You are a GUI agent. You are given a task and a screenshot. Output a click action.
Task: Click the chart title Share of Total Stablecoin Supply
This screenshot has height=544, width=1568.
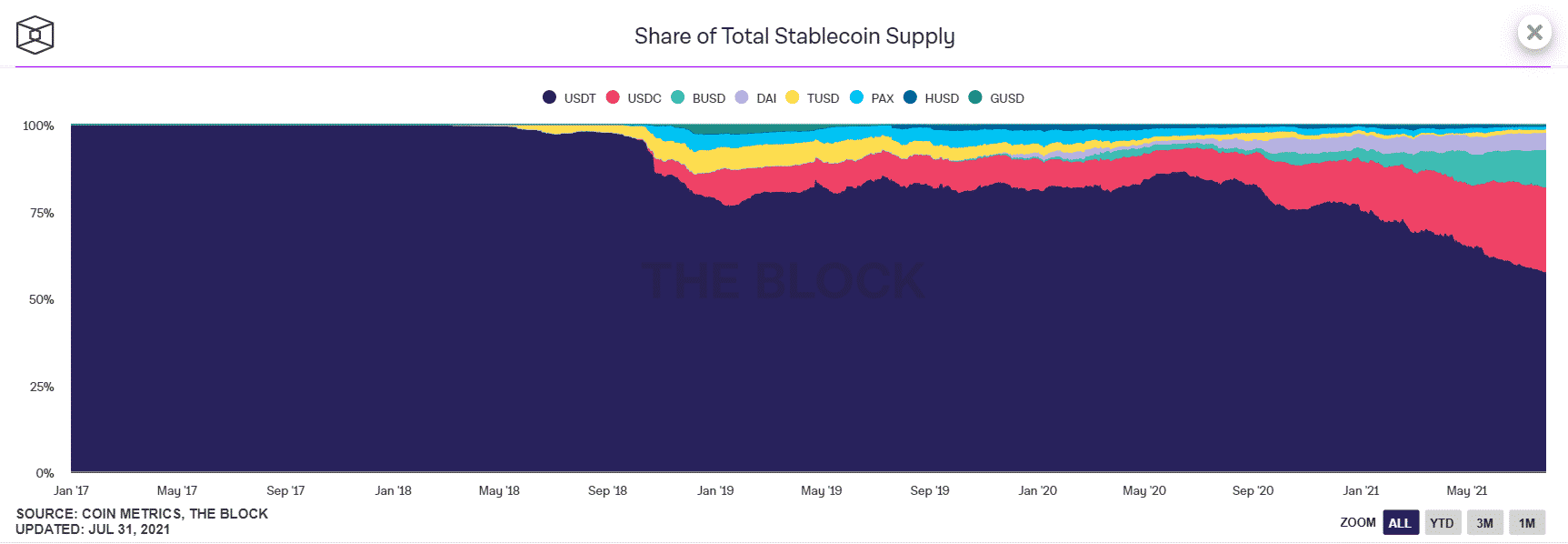(794, 36)
